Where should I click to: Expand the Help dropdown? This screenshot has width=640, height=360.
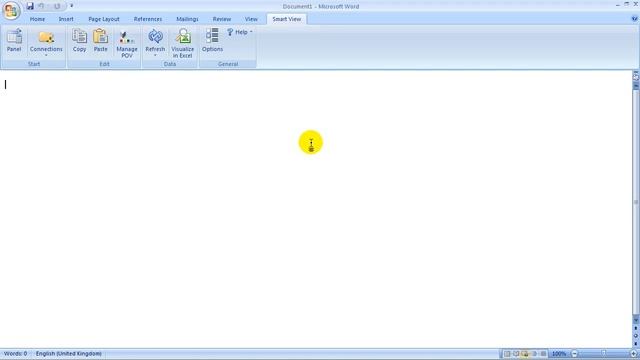click(x=240, y=32)
